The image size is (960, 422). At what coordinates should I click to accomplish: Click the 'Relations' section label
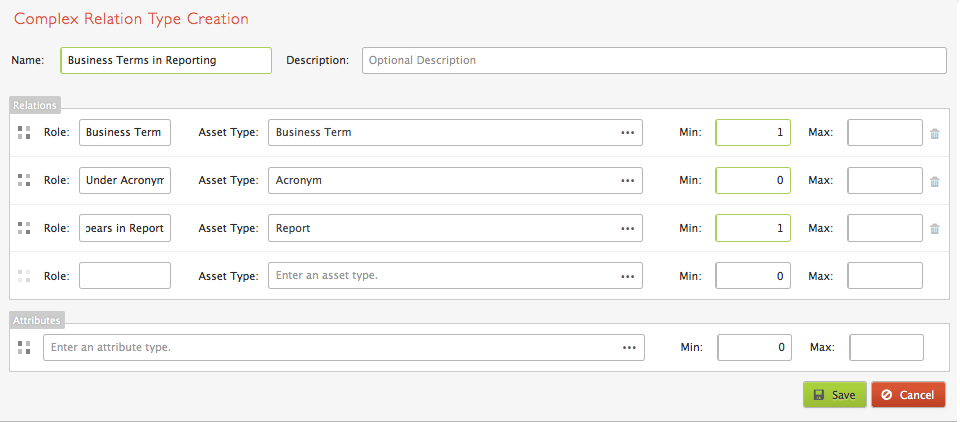click(35, 105)
